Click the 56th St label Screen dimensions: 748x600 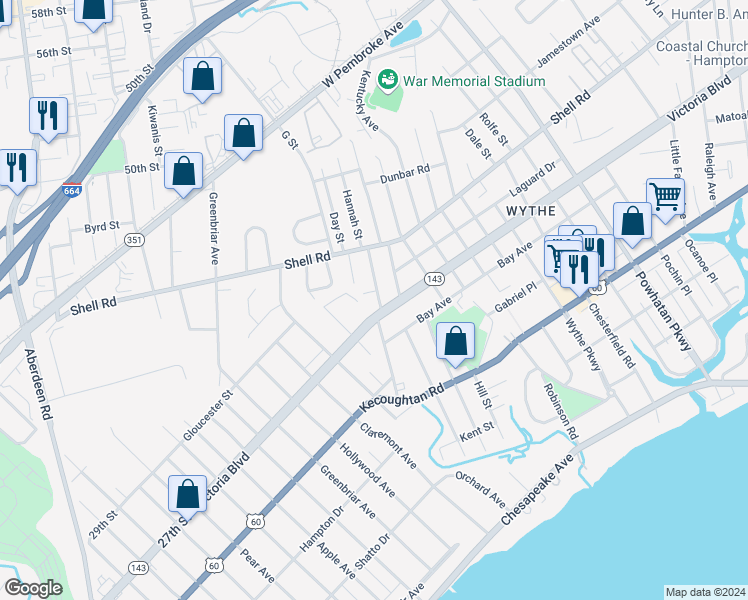coord(54,52)
